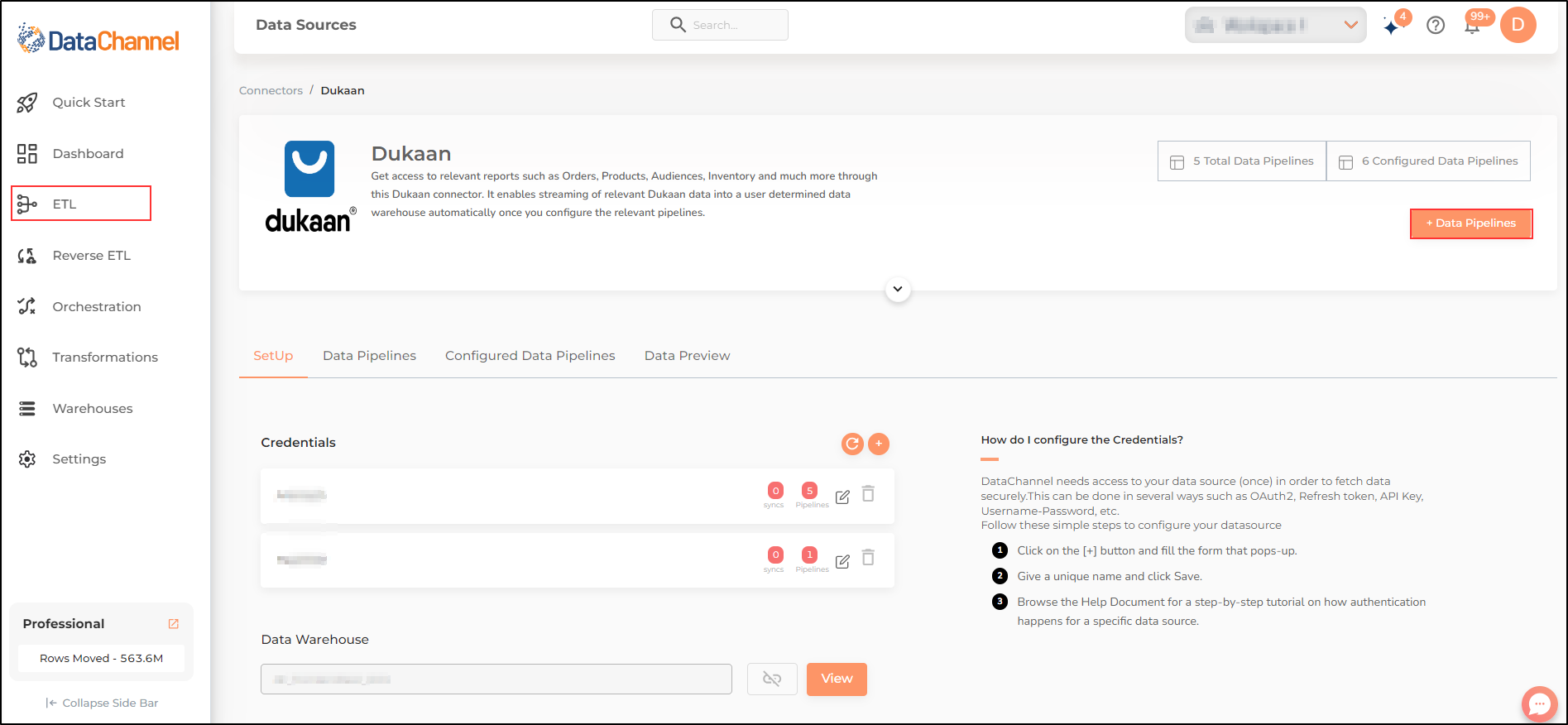Click the Dukaan connector logo

click(310, 187)
